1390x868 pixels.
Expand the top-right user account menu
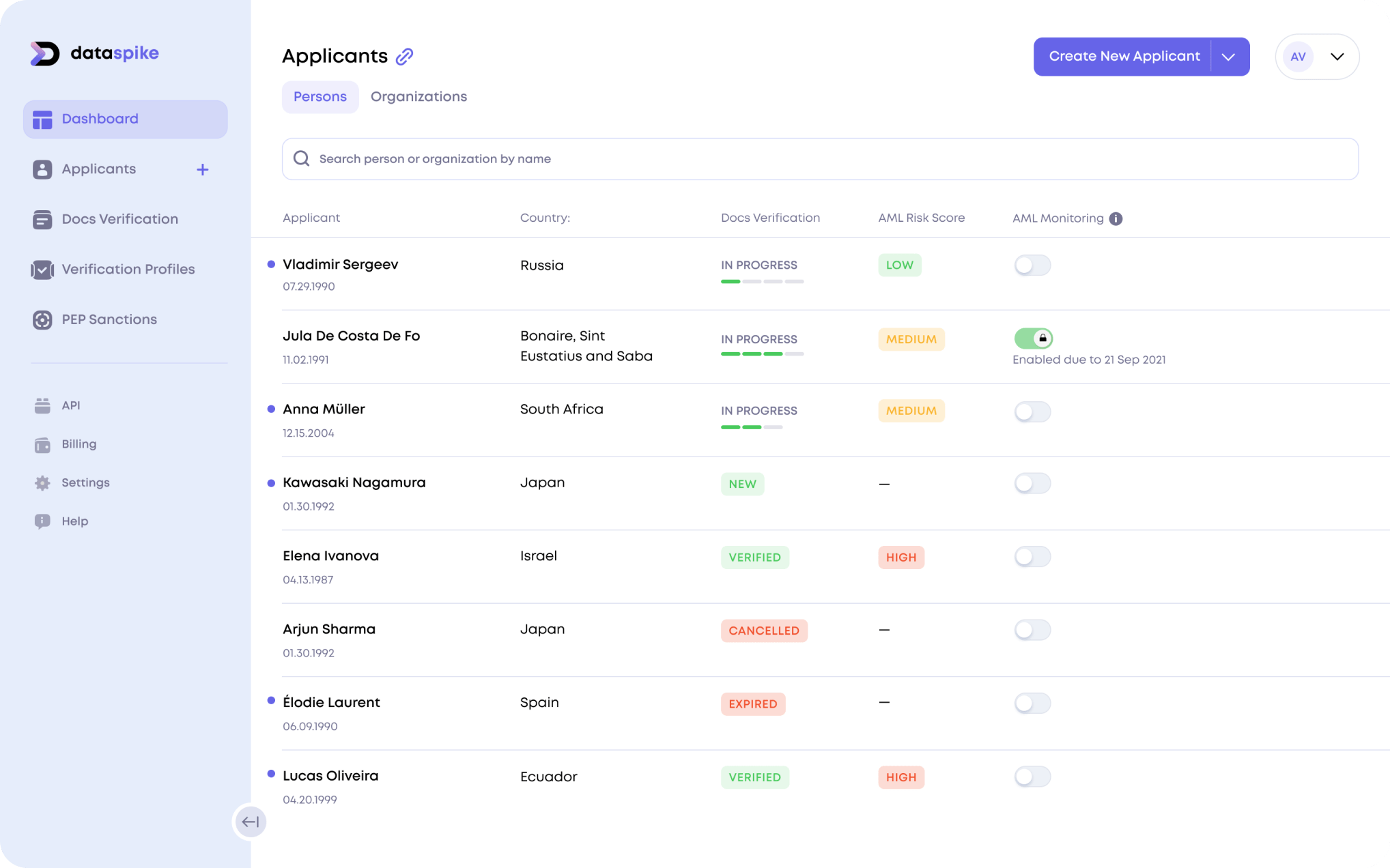(x=1337, y=56)
